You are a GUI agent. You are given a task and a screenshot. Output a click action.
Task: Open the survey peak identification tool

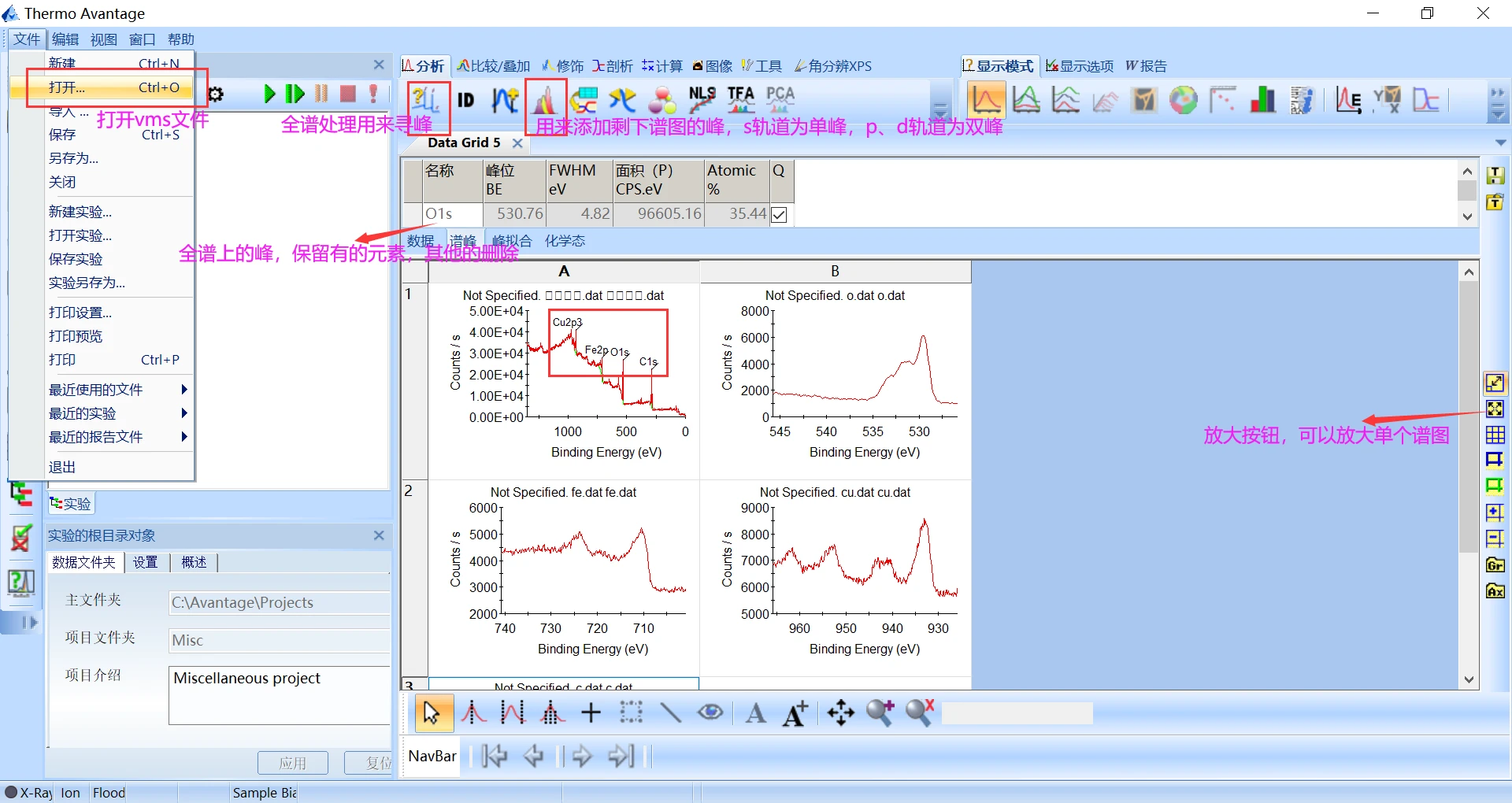pos(426,100)
